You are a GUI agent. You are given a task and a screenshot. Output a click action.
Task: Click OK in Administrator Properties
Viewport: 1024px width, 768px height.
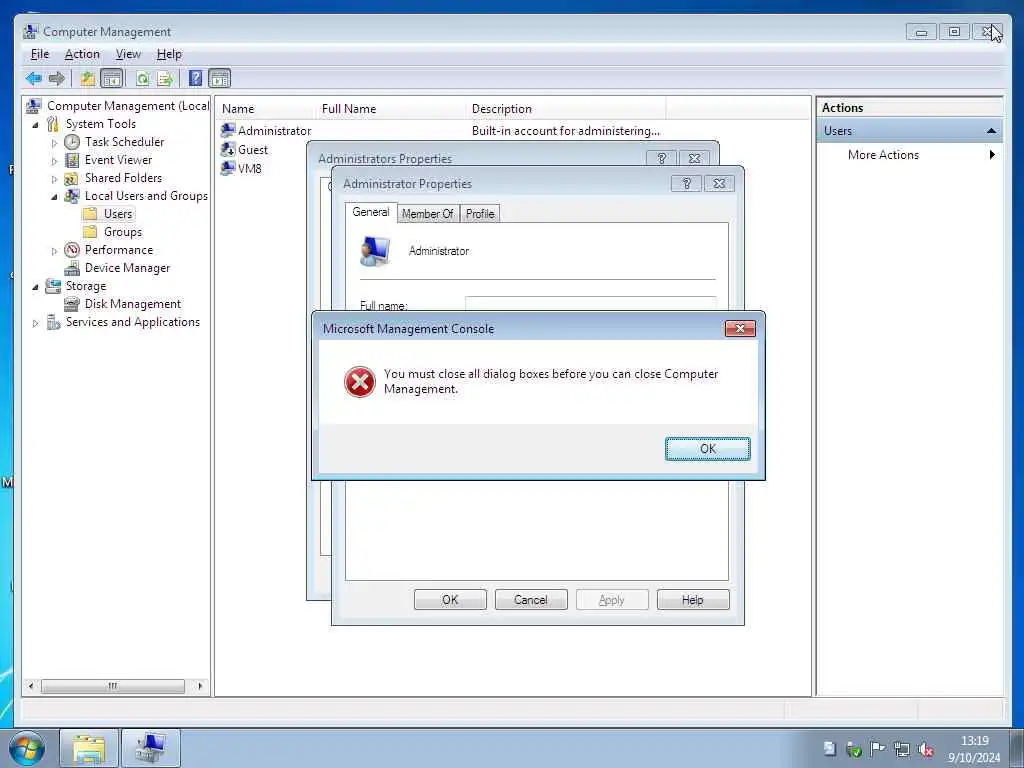(x=450, y=600)
